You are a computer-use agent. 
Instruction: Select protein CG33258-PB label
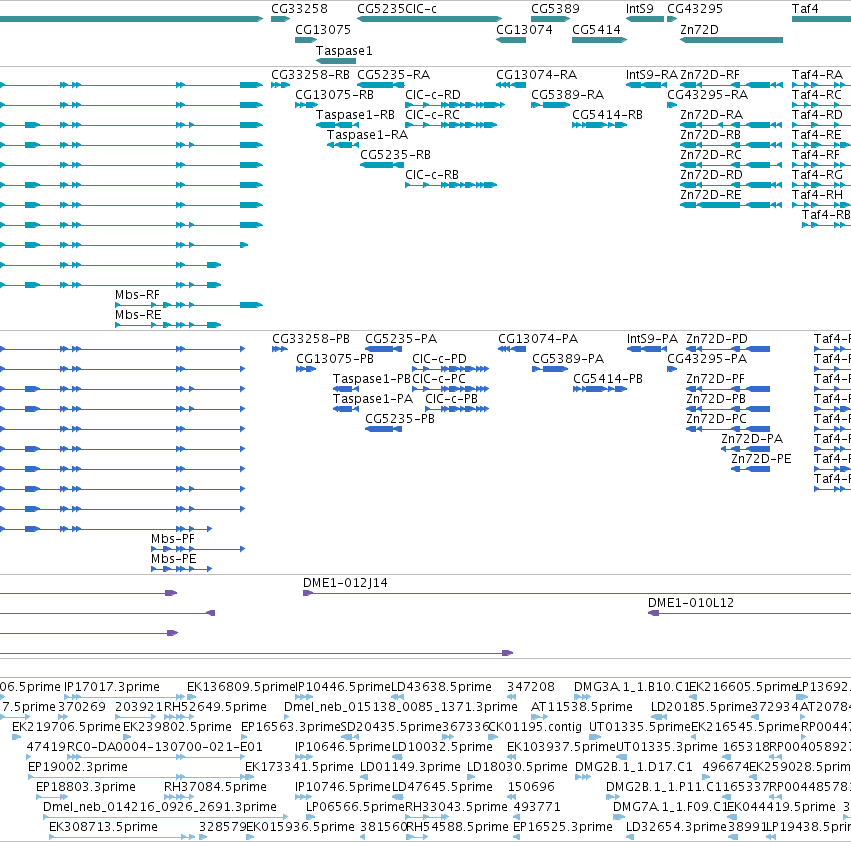pyautogui.click(x=311, y=339)
